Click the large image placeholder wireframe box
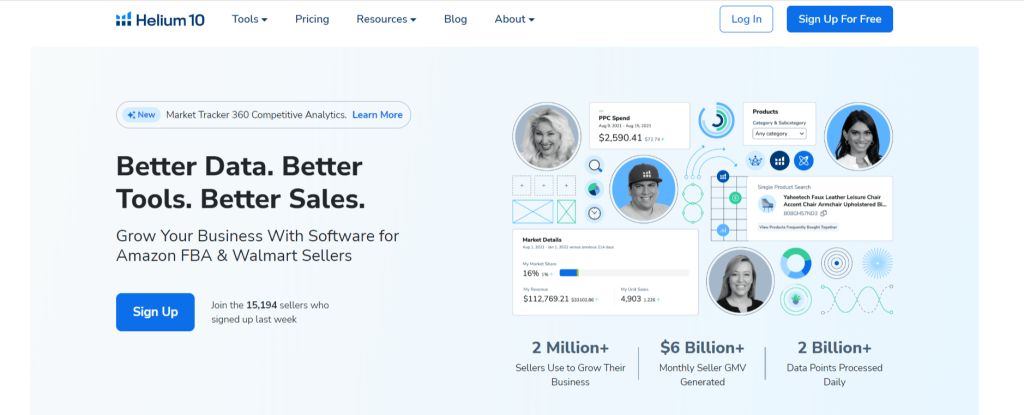Viewport: 1024px width, 415px height. click(532, 212)
